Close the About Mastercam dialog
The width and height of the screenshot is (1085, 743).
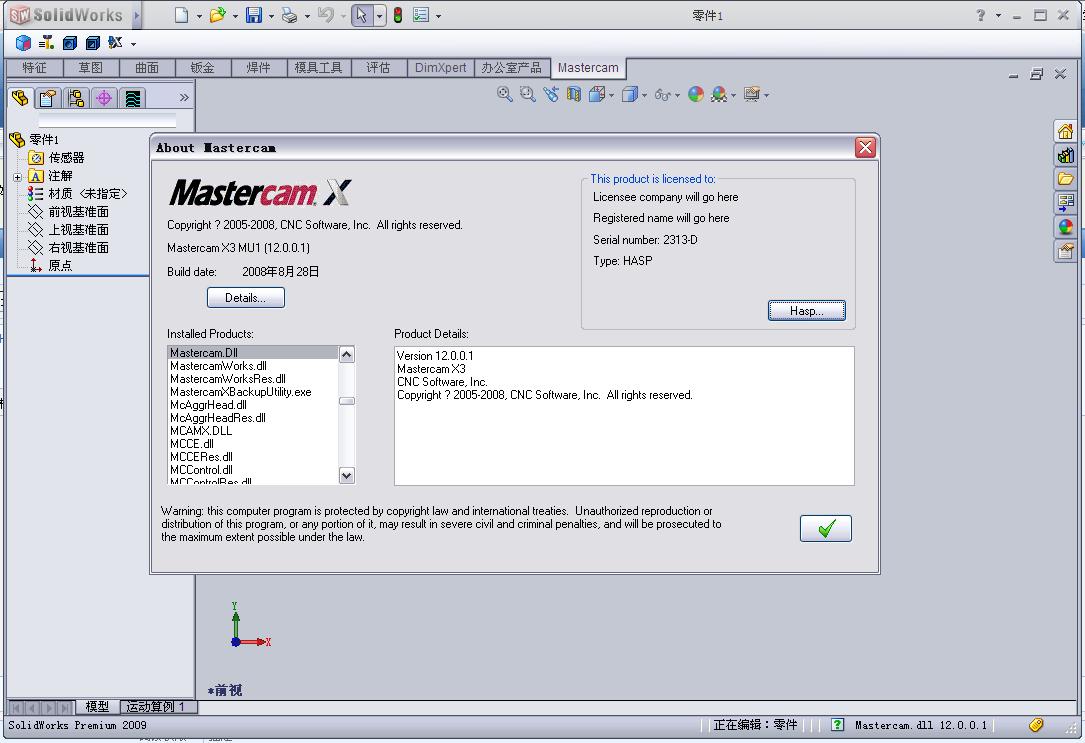click(865, 147)
